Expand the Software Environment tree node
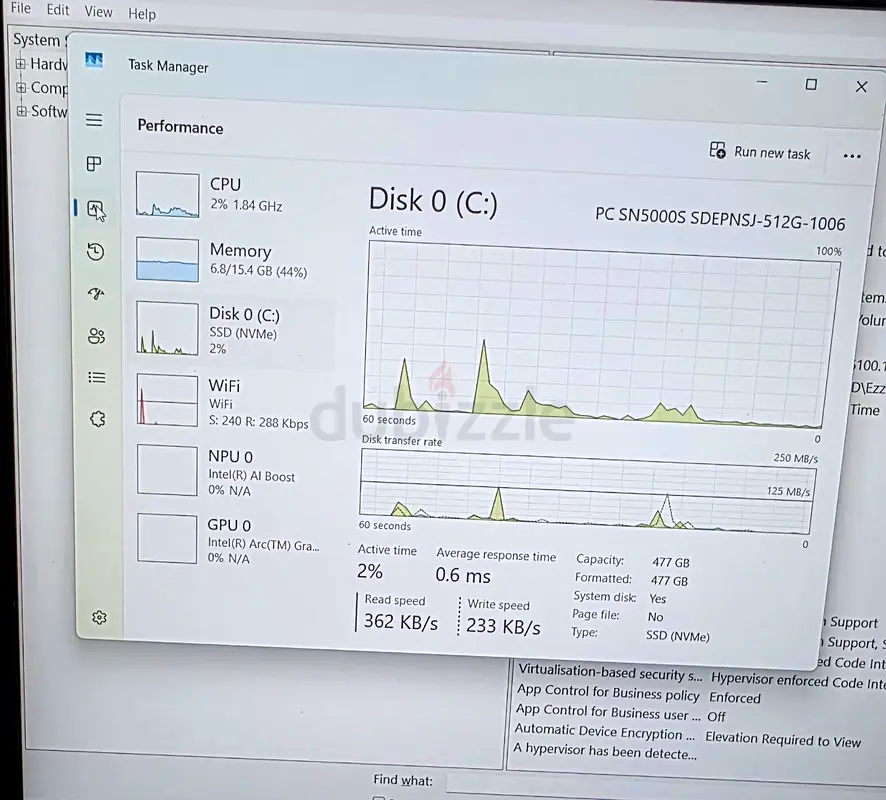The height and width of the screenshot is (800, 886). point(21,111)
